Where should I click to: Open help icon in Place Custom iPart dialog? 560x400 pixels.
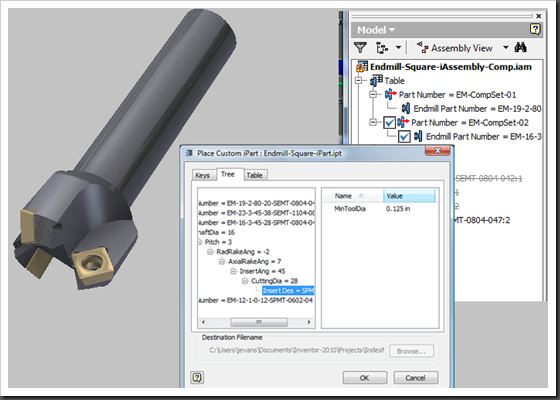click(197, 377)
